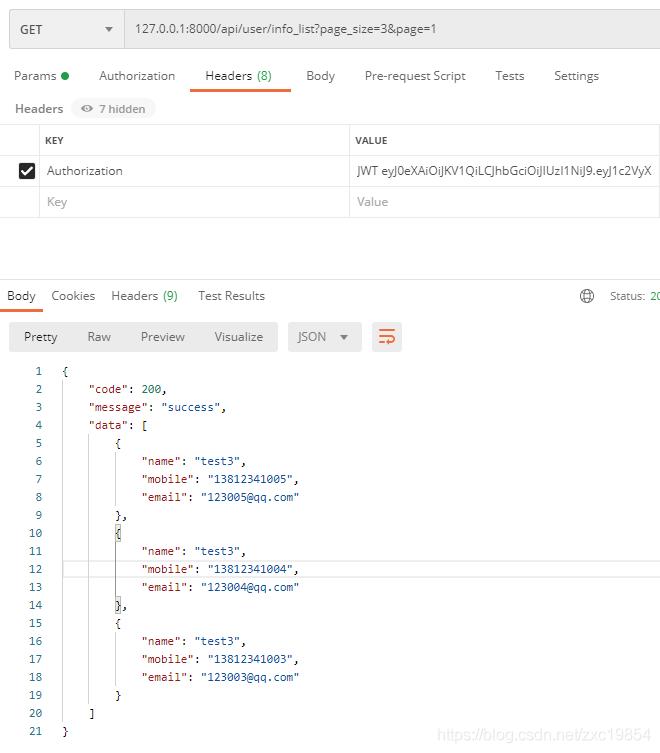This screenshot has width=660, height=753.
Task: Switch to Preview response view
Action: click(162, 337)
